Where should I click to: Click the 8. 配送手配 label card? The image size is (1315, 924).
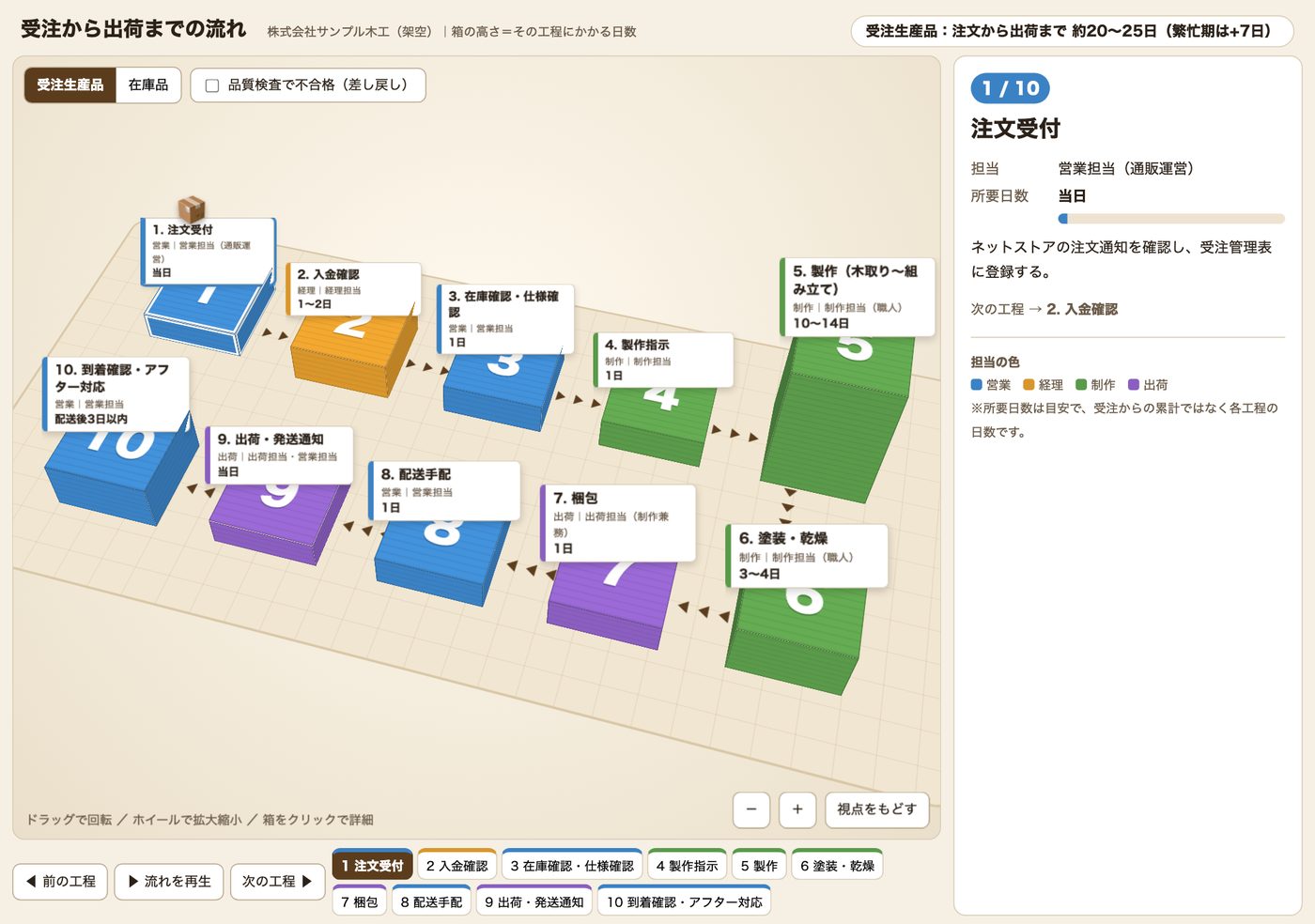[x=444, y=489]
